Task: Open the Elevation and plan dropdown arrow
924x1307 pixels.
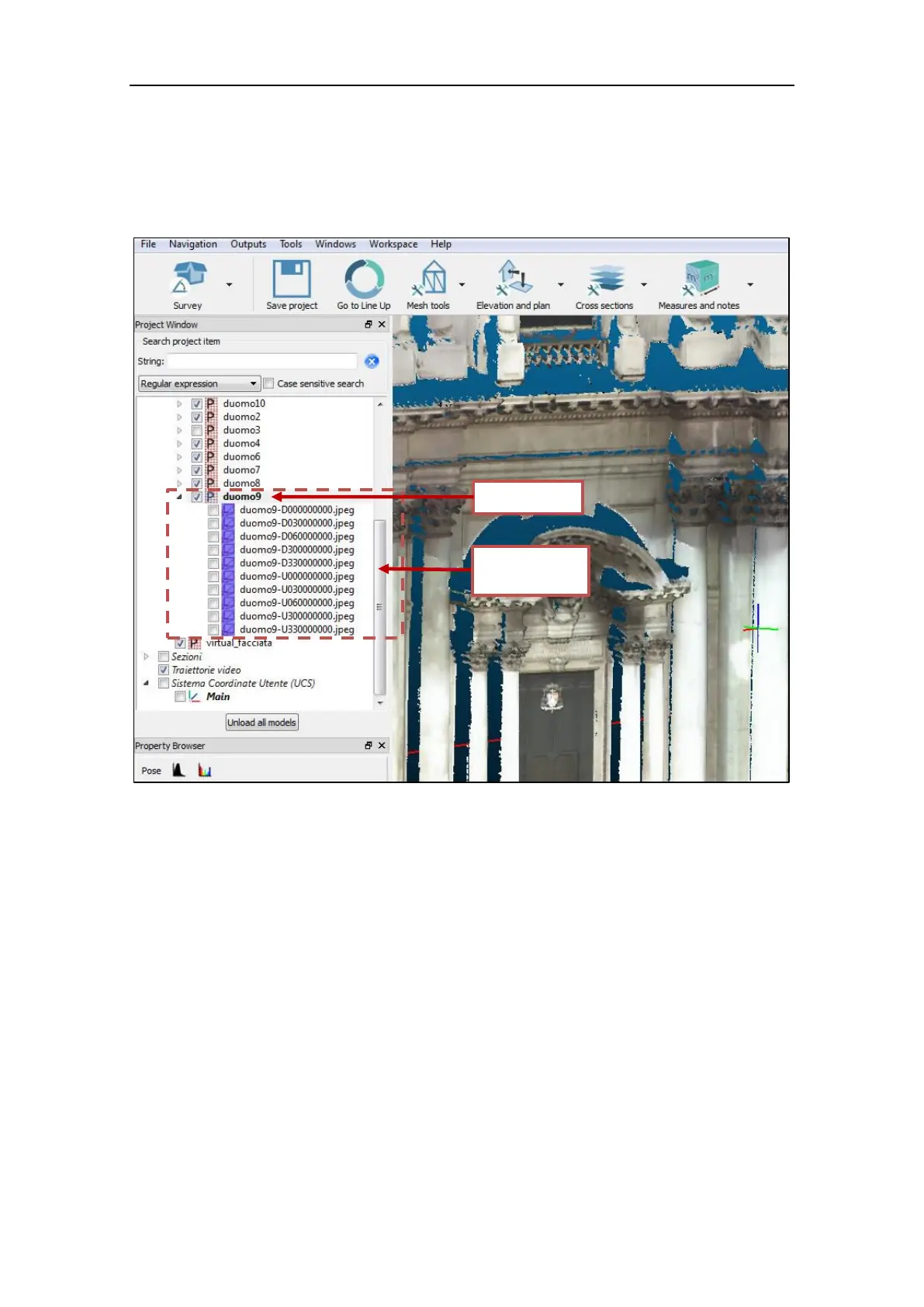Action: (x=561, y=285)
